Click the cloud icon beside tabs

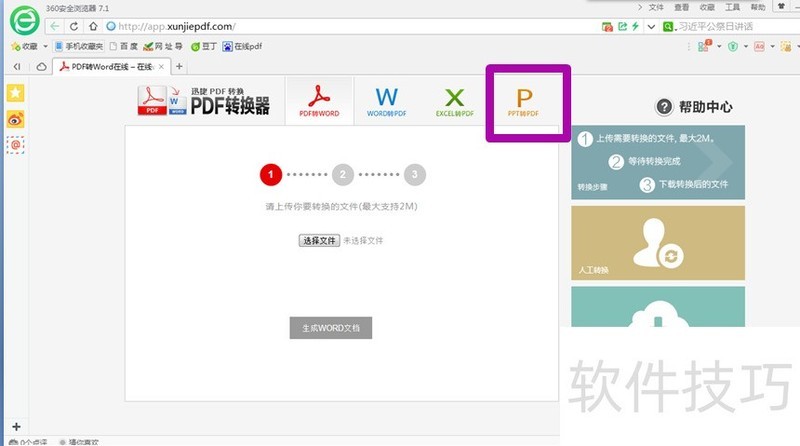(41, 66)
